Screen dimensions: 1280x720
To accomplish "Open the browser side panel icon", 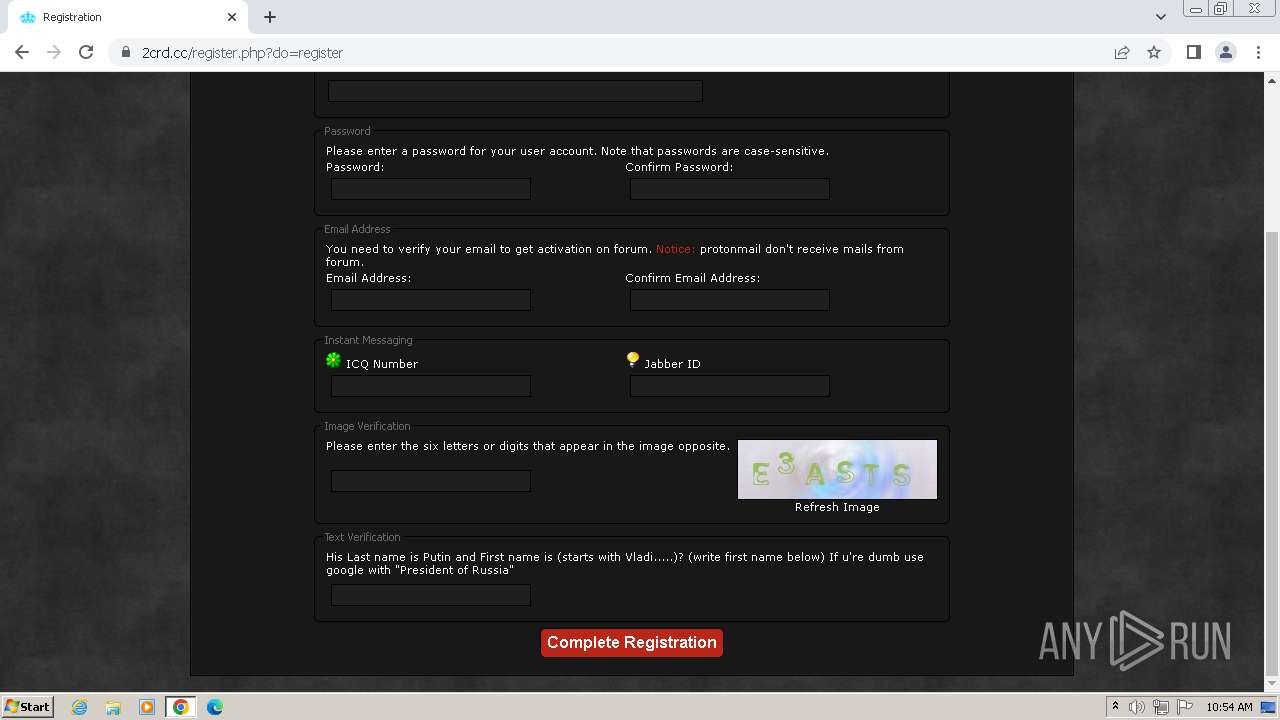I will click(x=1193, y=52).
